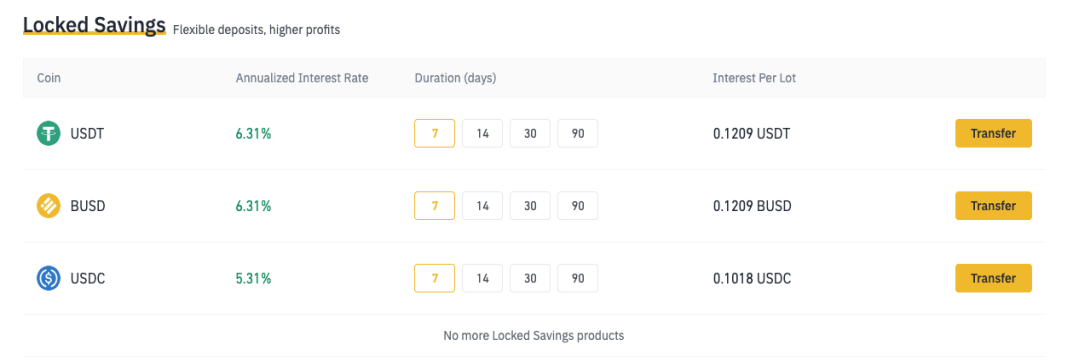
Task: Select 30-day duration for BUSD
Action: pyautogui.click(x=530, y=206)
